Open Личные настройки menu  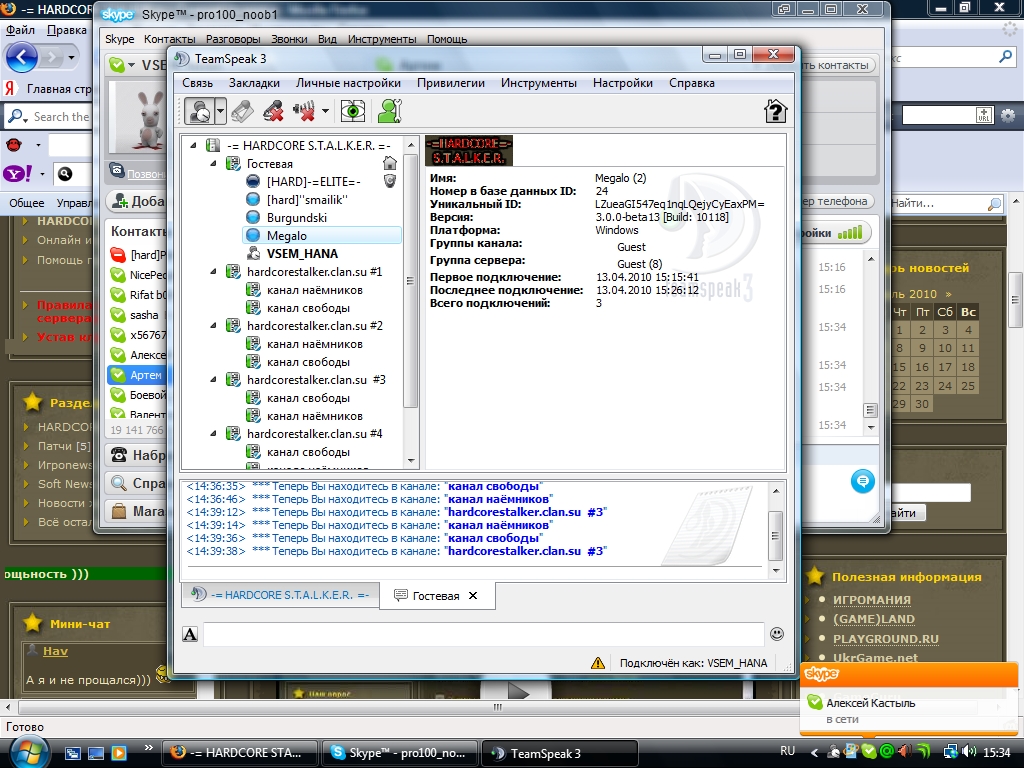[348, 83]
